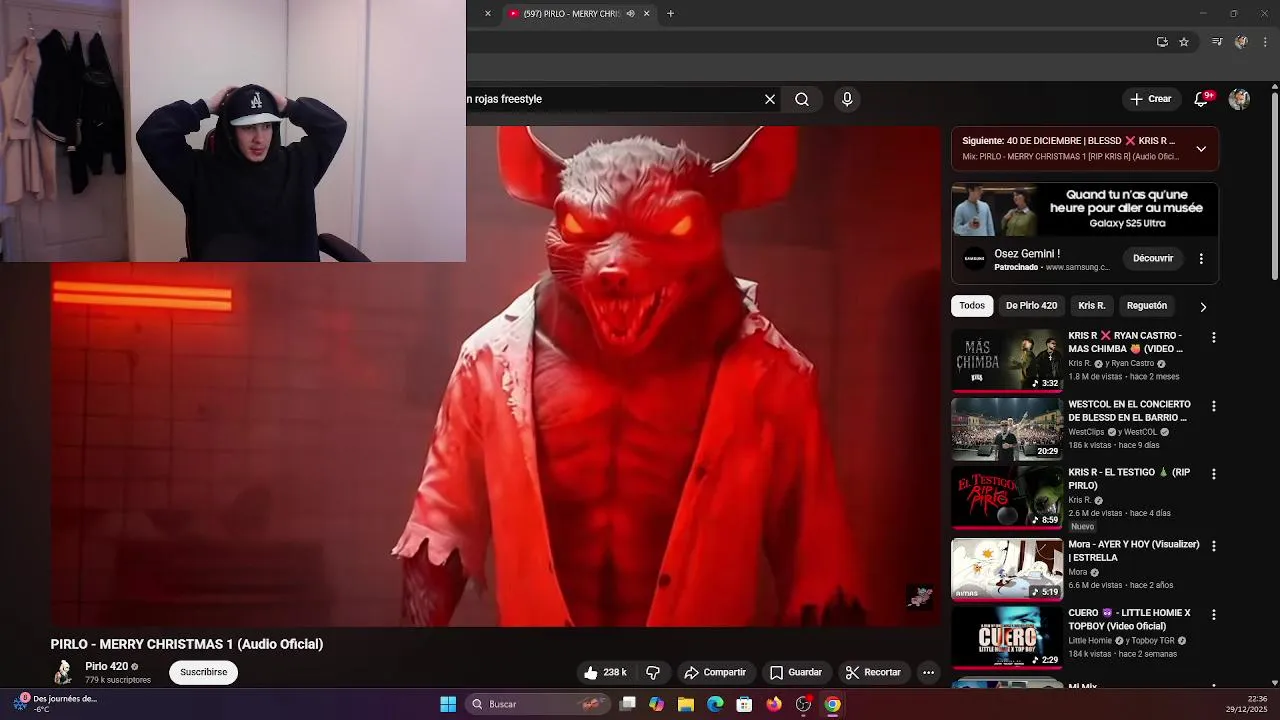The image size is (1280, 720).
Task: Select the Reguetón filter chip
Action: [x=1147, y=306]
